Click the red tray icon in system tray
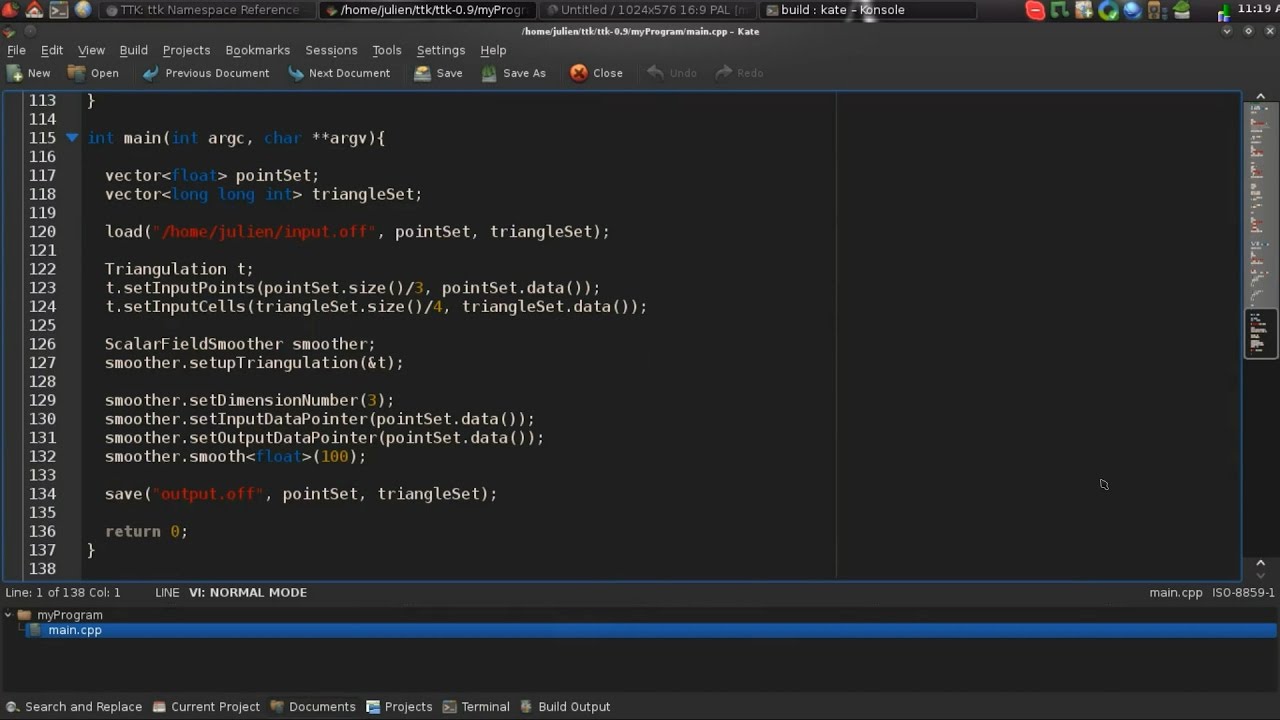This screenshot has width=1280, height=720. [x=1035, y=10]
